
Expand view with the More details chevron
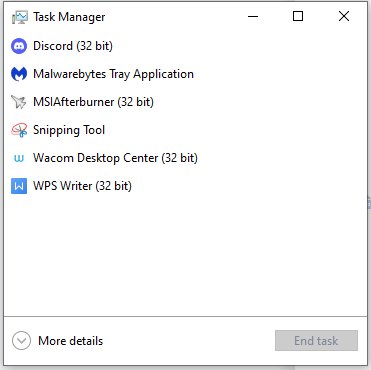click(x=21, y=341)
